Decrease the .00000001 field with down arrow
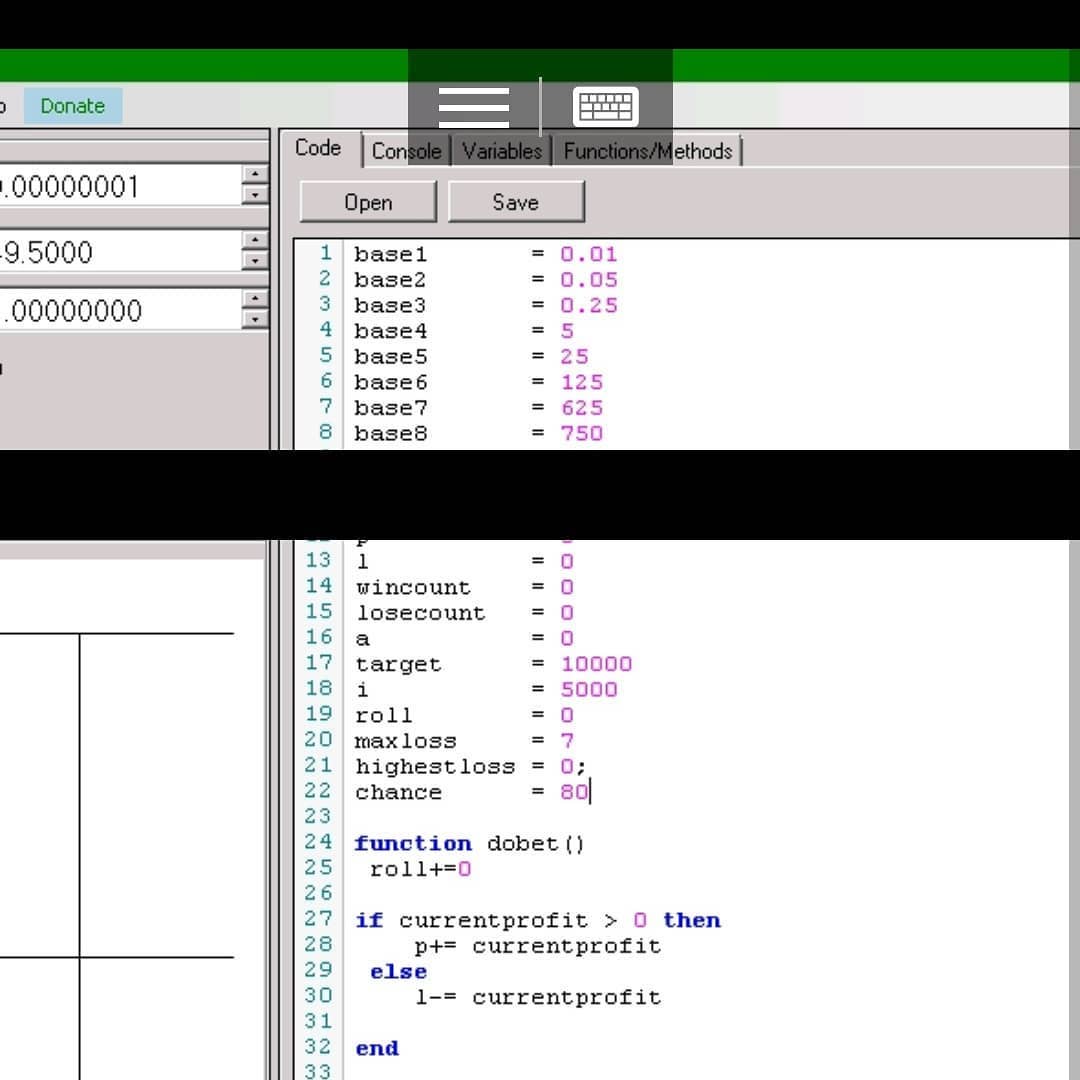 pyautogui.click(x=256, y=195)
